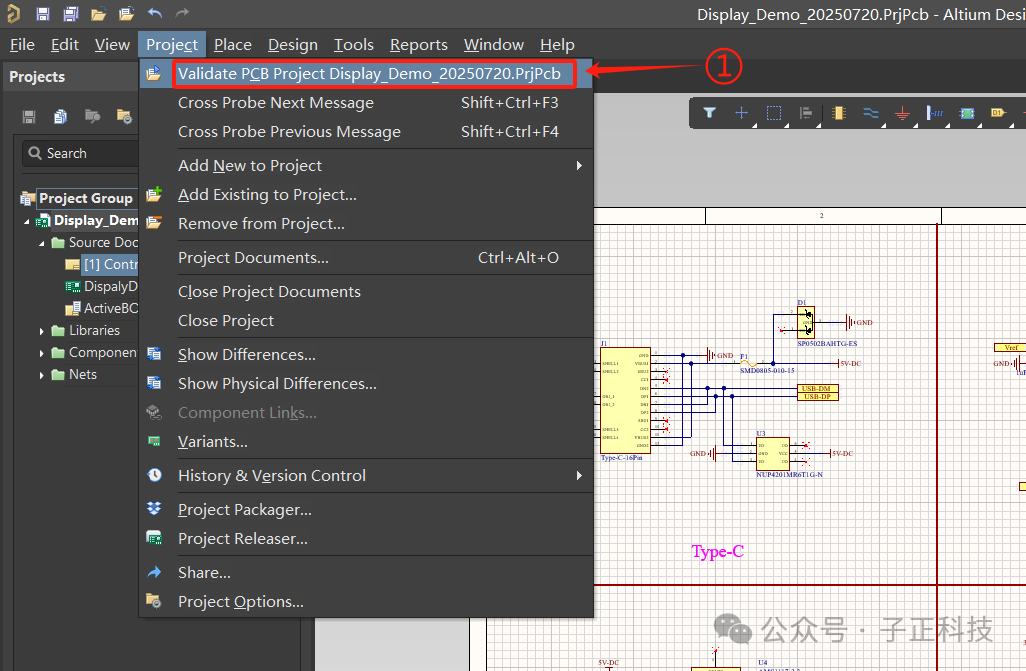Open dropdown corner of selection rectangle tool
1026x671 pixels.
click(x=787, y=125)
